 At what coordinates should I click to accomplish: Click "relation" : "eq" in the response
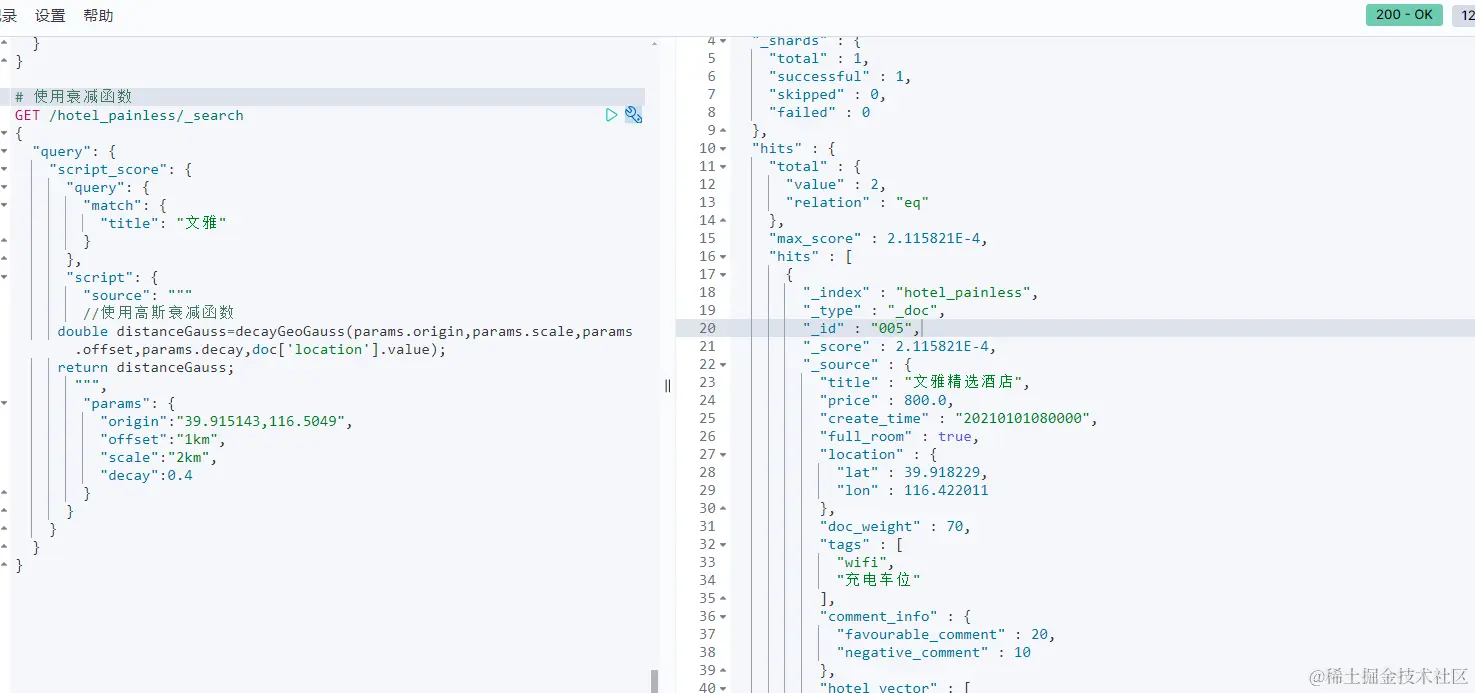[x=857, y=202]
